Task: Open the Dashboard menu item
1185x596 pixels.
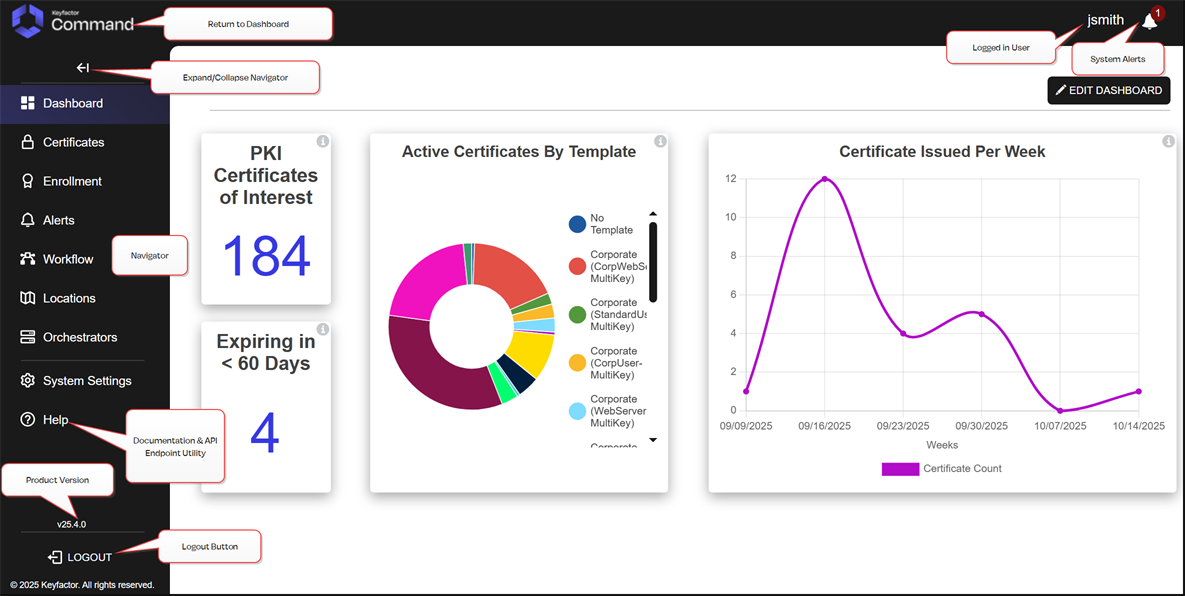Action: click(73, 103)
